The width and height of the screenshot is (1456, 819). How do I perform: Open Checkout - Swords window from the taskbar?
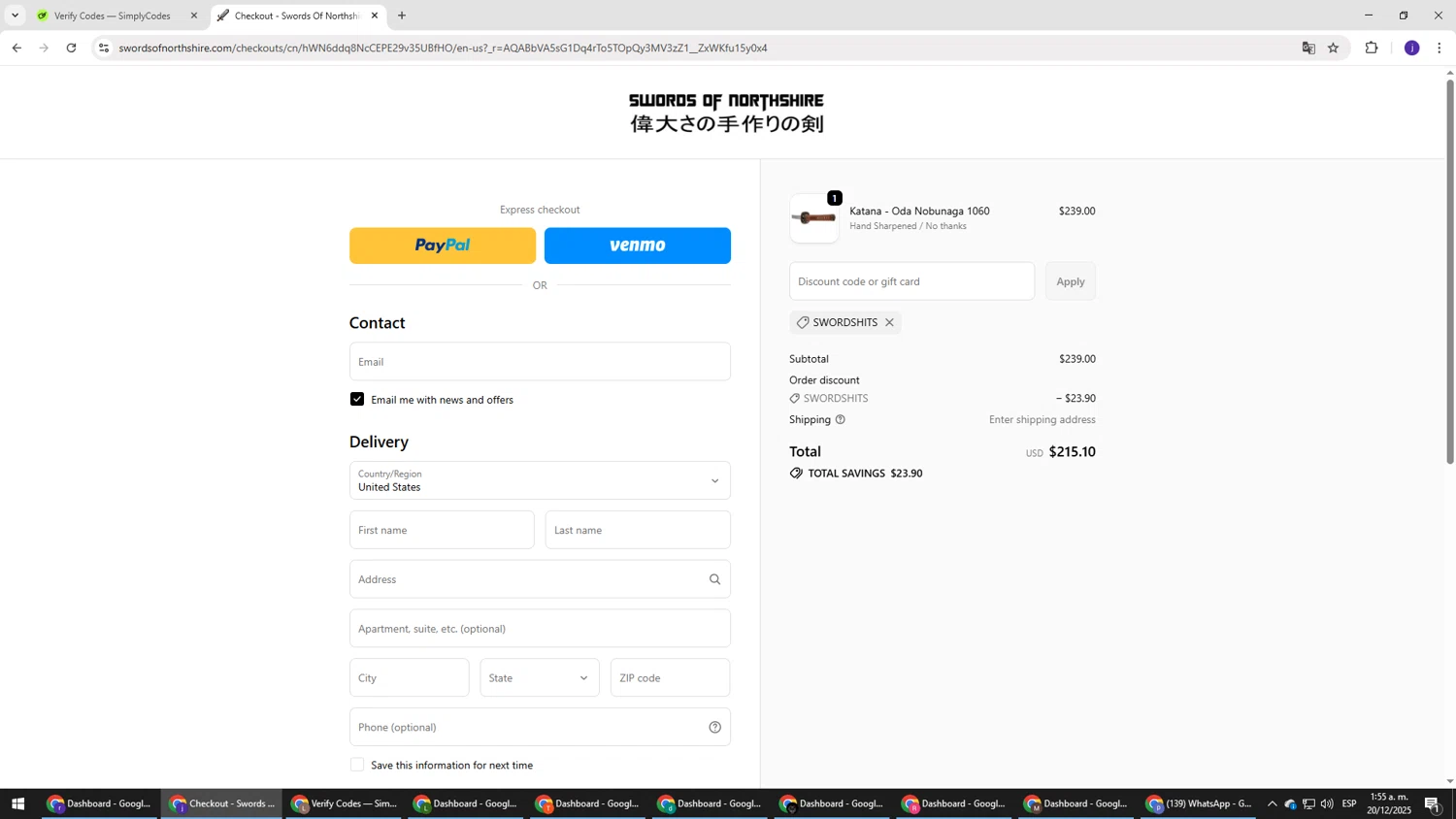(x=222, y=803)
